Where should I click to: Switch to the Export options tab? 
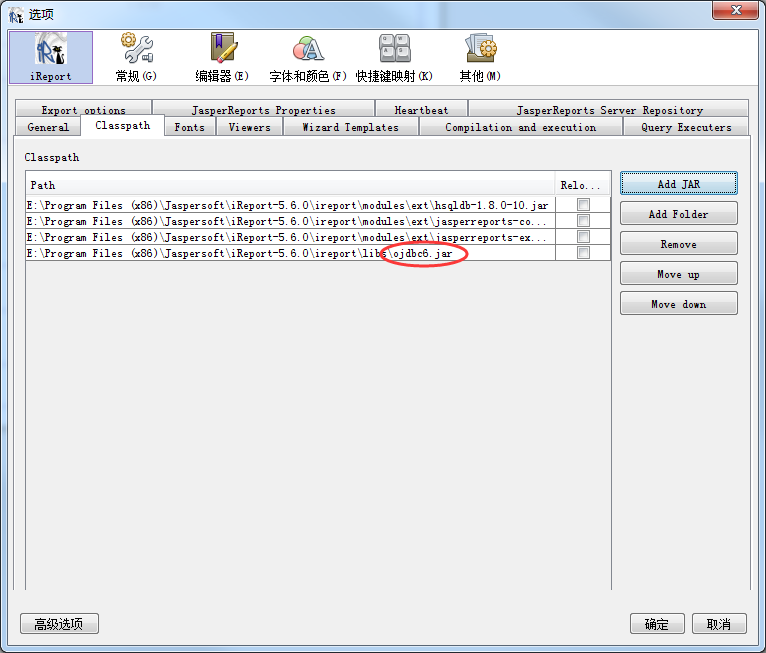point(84,108)
